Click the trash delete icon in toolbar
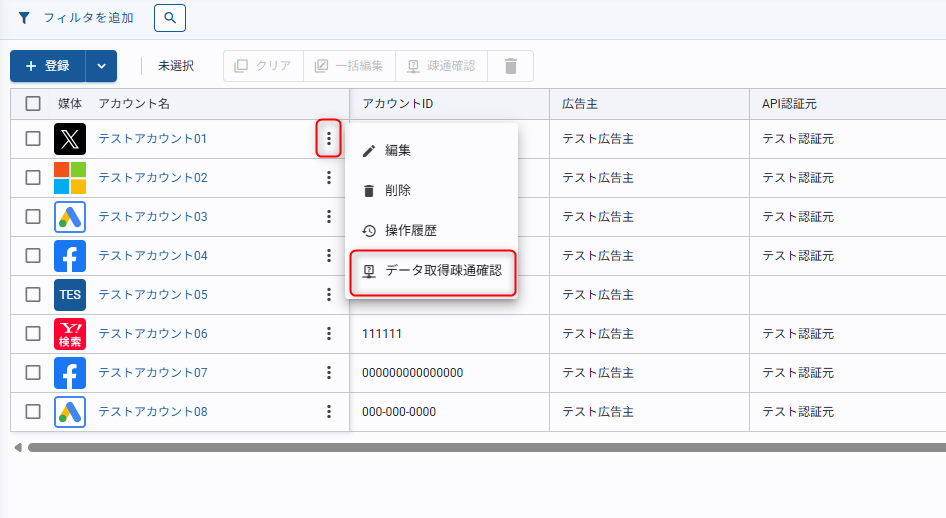 click(x=511, y=66)
